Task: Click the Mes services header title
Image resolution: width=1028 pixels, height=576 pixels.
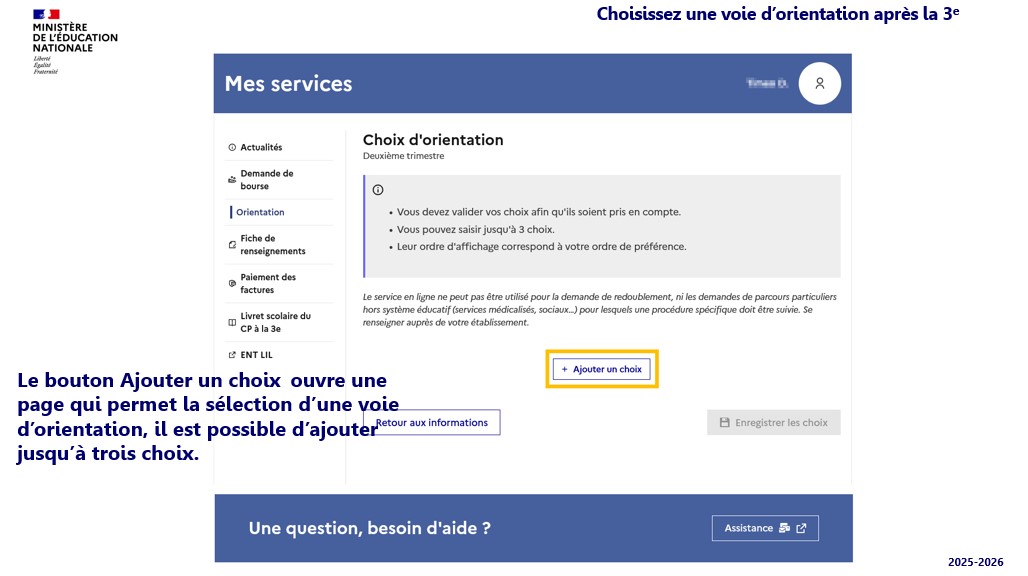Action: click(288, 84)
